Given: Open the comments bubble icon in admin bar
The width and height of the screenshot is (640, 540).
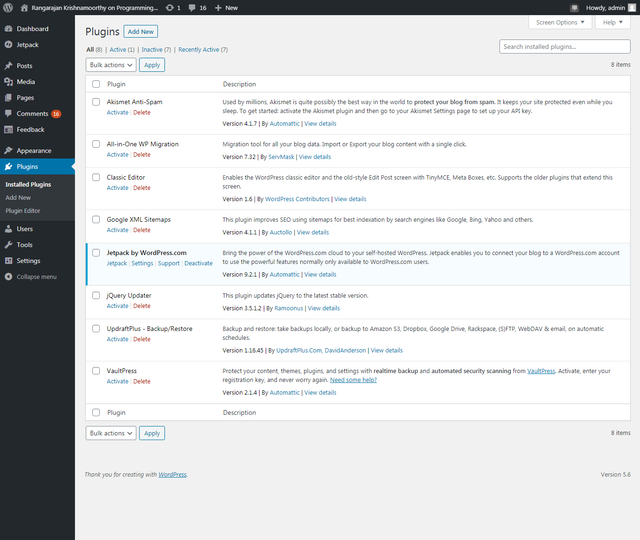Looking at the screenshot, I should [192, 8].
